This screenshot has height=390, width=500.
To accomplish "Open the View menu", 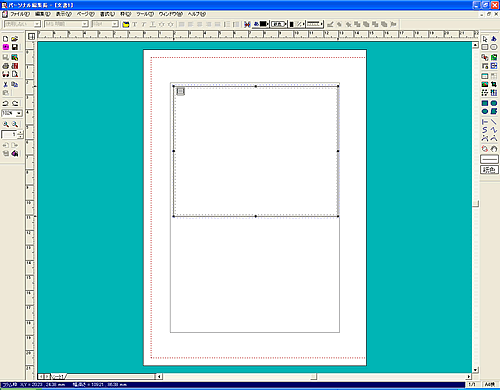I will [63, 14].
